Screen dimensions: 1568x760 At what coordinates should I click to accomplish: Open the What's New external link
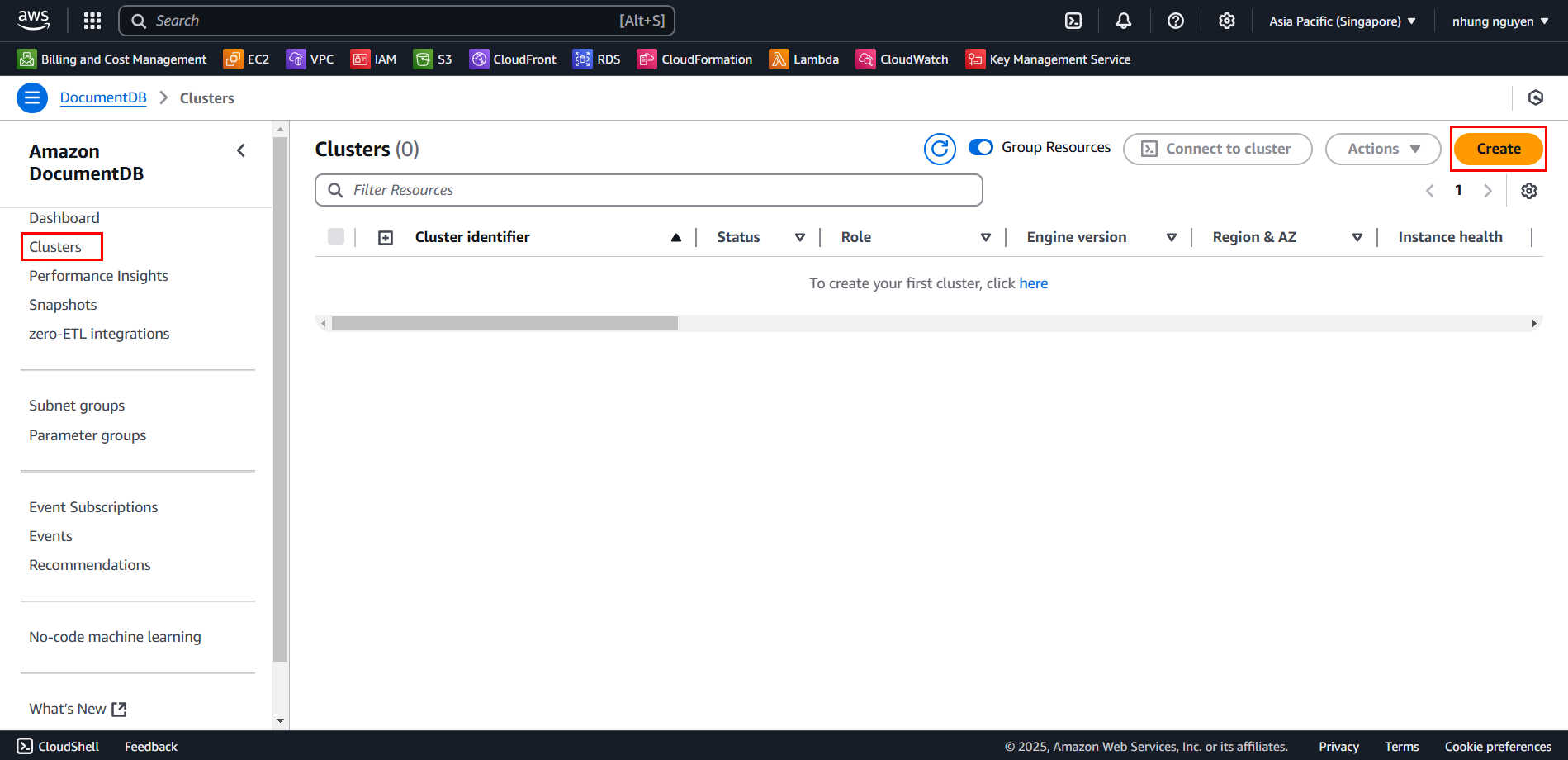78,709
